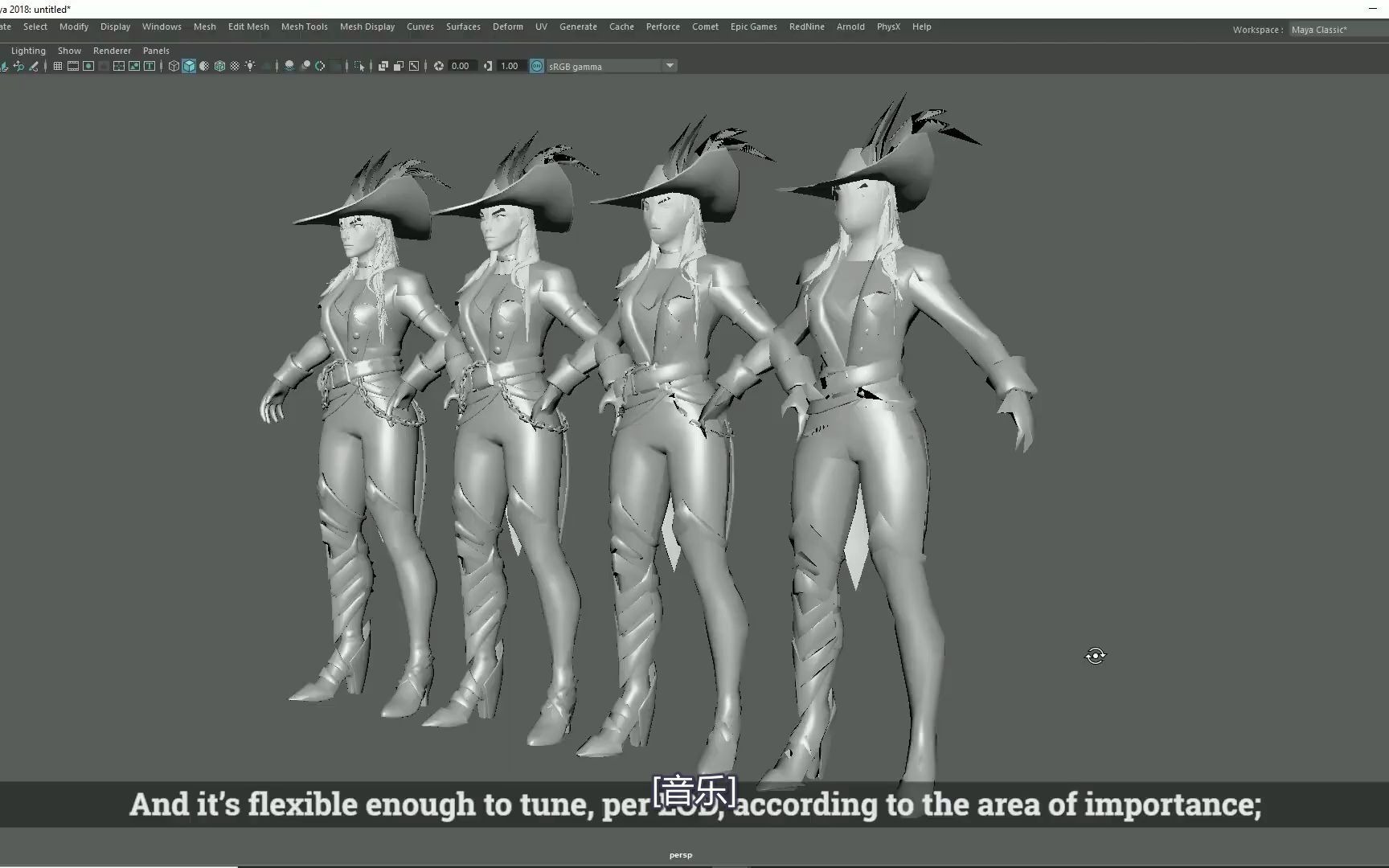Open the UV menu
Image resolution: width=1389 pixels, height=868 pixels.
[541, 27]
